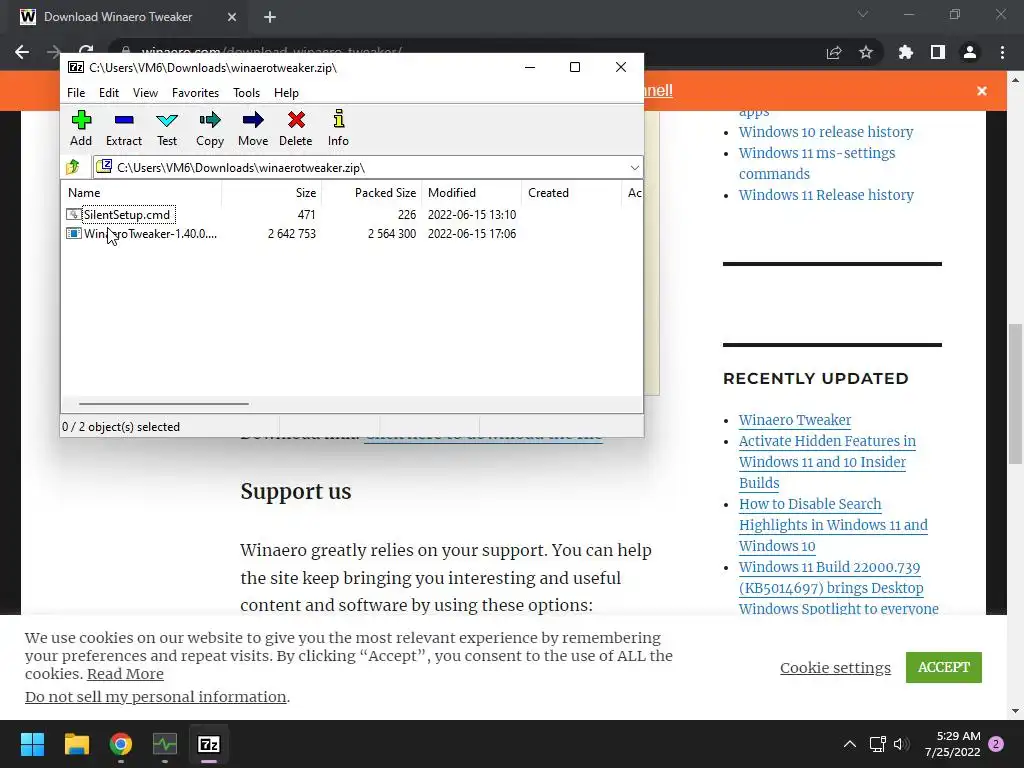Screen dimensions: 1024x768
Task: Select the SilentSetup.cmd file name
Action: click(x=127, y=215)
